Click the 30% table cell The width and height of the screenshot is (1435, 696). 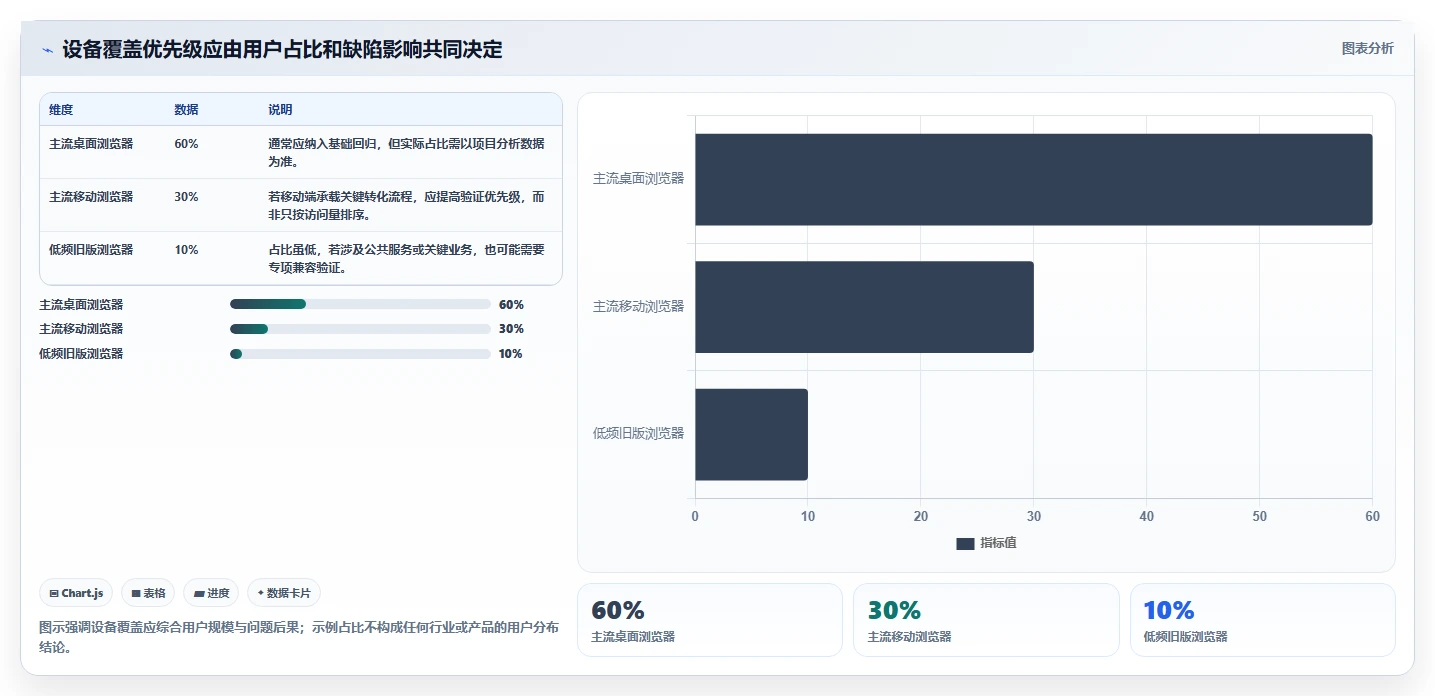(186, 197)
